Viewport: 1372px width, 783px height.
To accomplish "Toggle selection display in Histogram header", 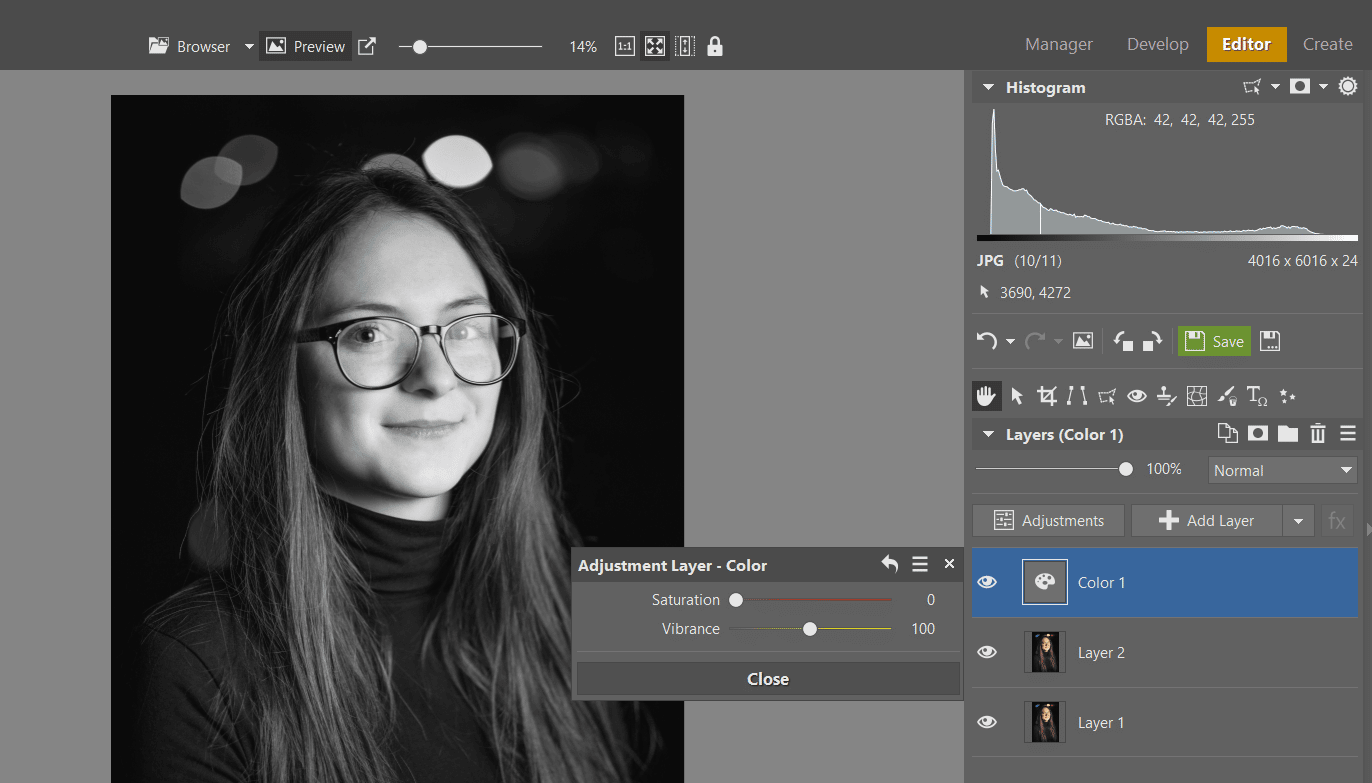I will click(x=1251, y=87).
